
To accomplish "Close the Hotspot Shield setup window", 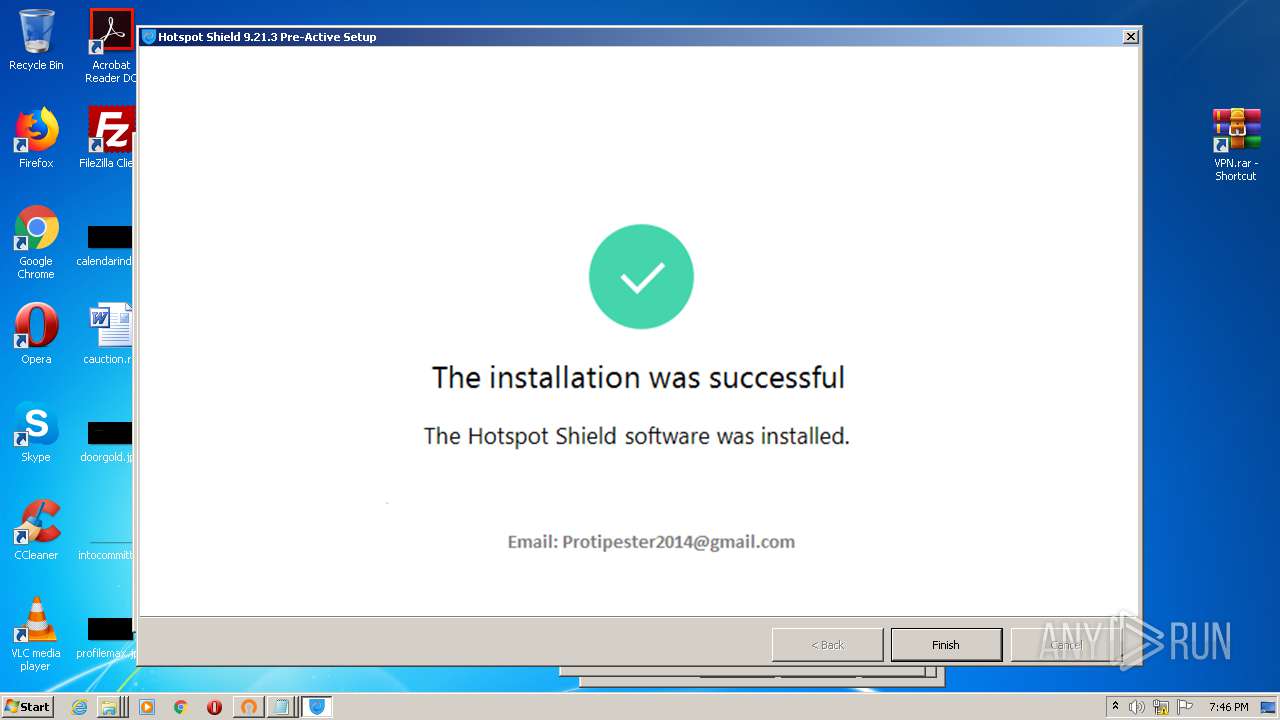I will (1130, 37).
